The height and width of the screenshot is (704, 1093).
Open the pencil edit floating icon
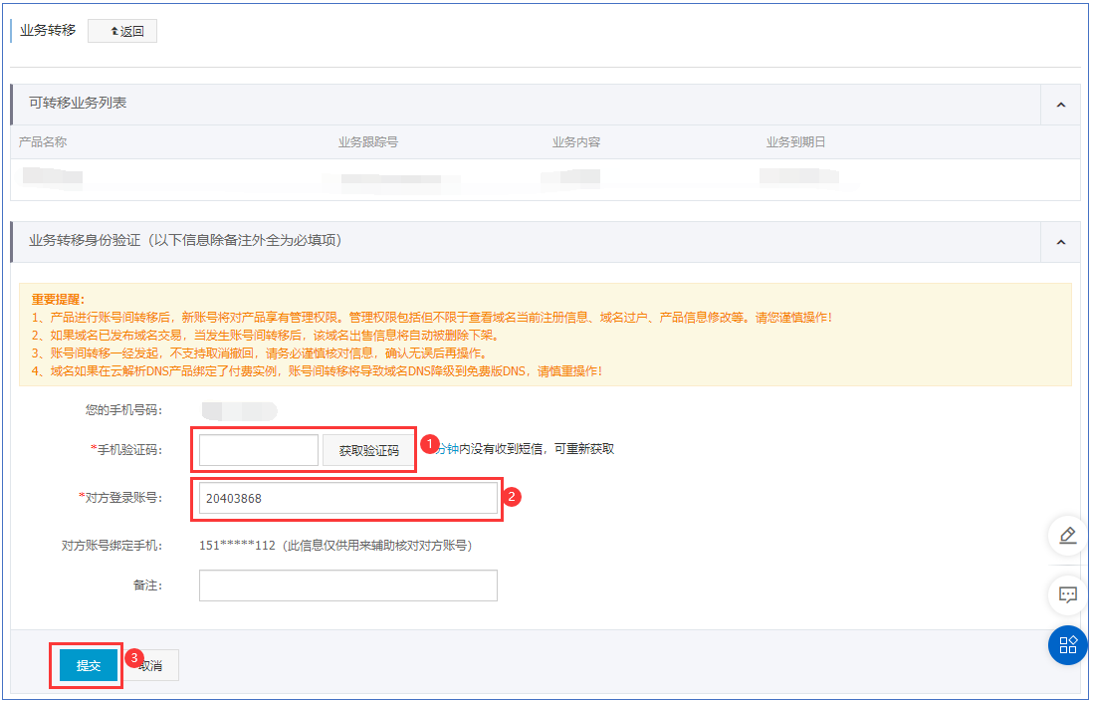pyautogui.click(x=1067, y=536)
